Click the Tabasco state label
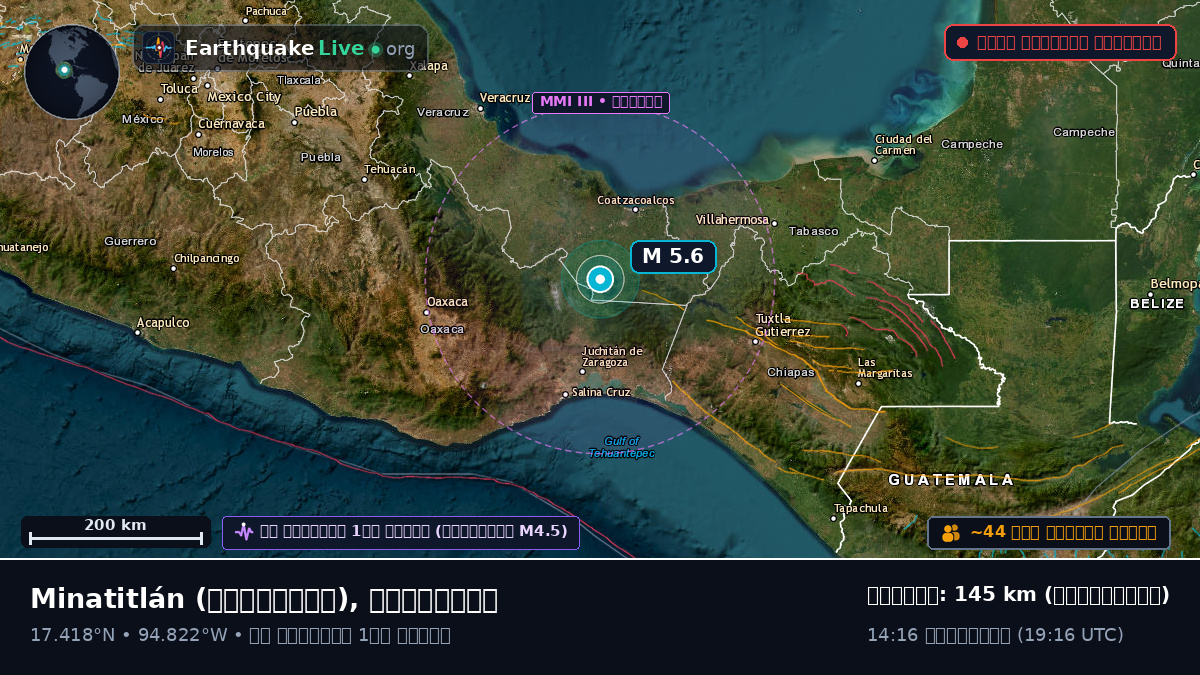Viewport: 1200px width, 675px height. 814,231
